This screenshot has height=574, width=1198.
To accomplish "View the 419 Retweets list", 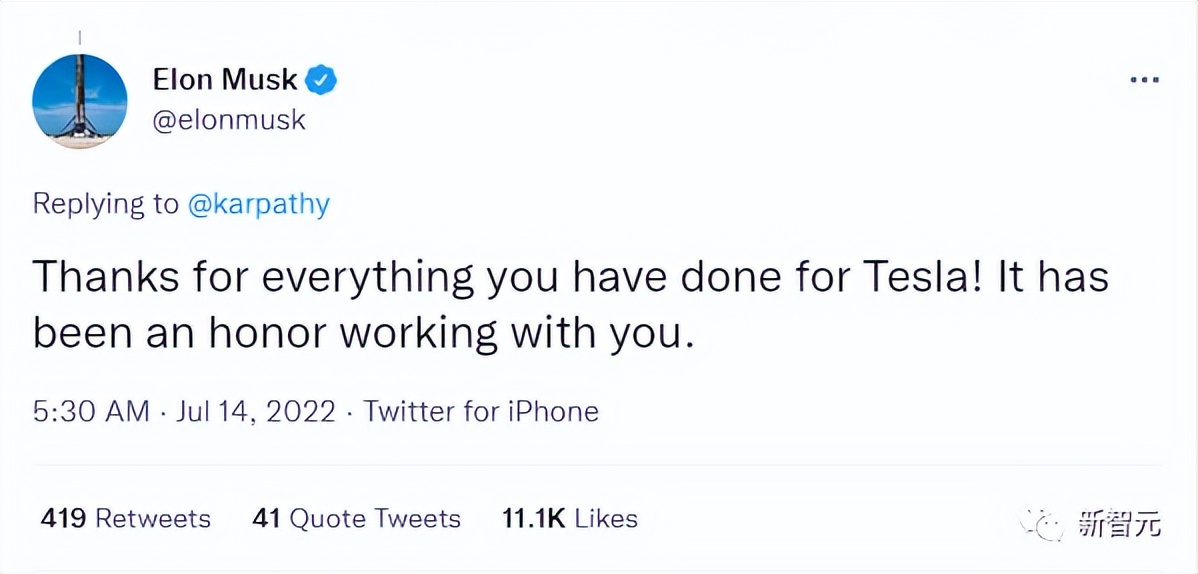I will 126,518.
